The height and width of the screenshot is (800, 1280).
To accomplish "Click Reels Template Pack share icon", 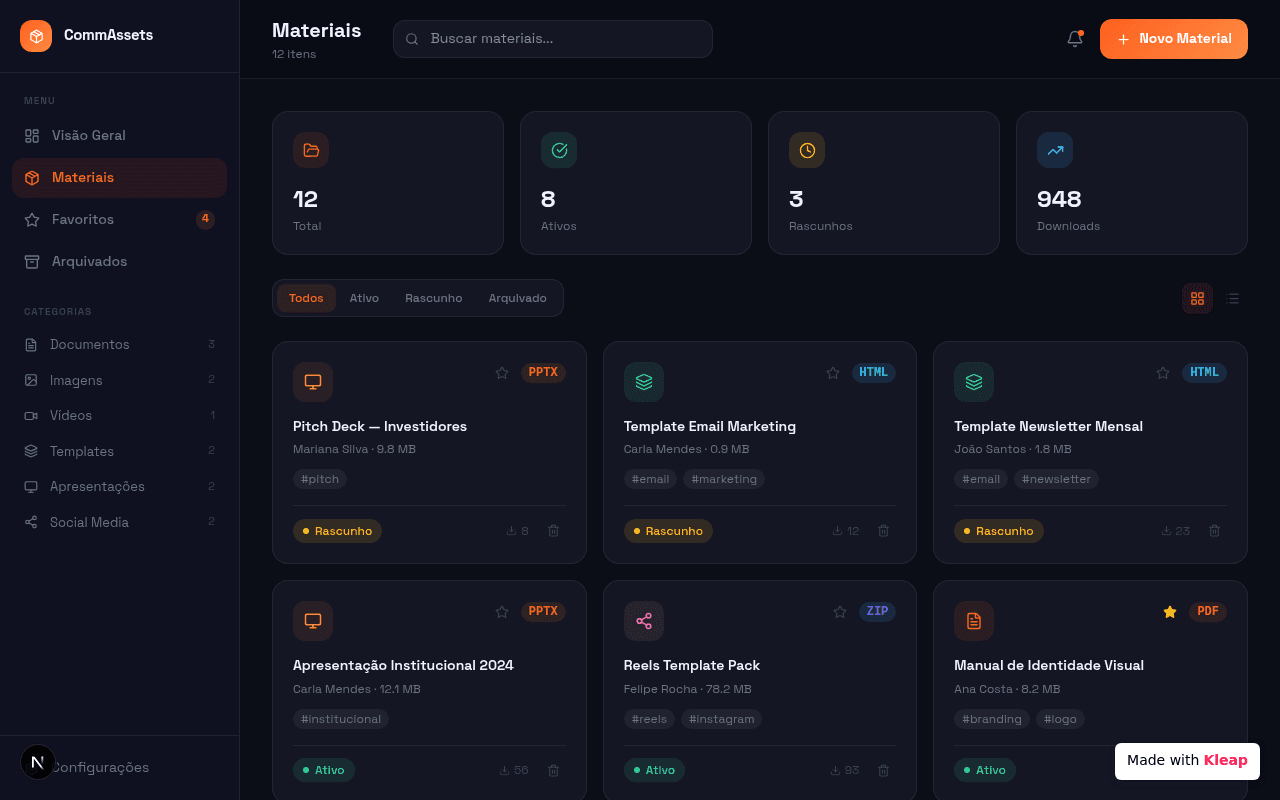I will click(644, 621).
